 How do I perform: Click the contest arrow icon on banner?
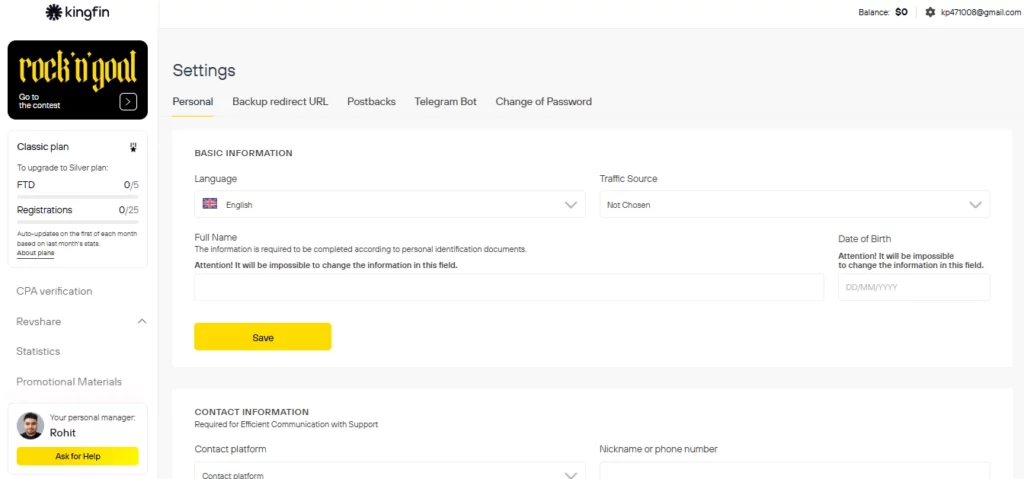(x=128, y=101)
